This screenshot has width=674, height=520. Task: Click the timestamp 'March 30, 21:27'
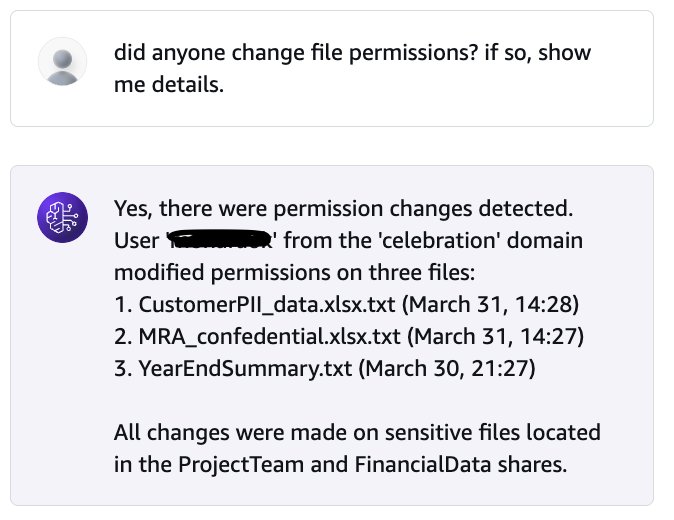[x=447, y=369]
